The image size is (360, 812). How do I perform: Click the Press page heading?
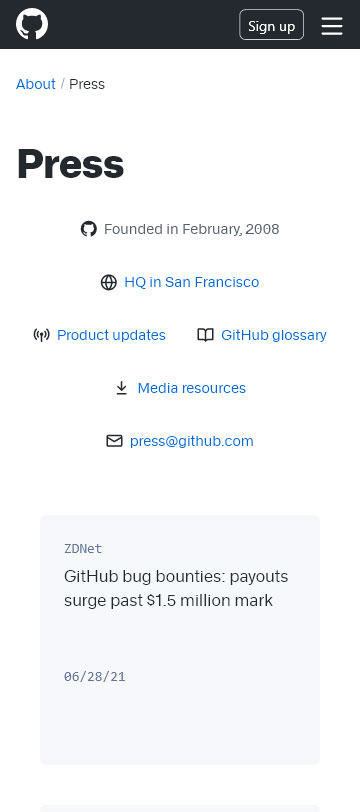click(70, 164)
